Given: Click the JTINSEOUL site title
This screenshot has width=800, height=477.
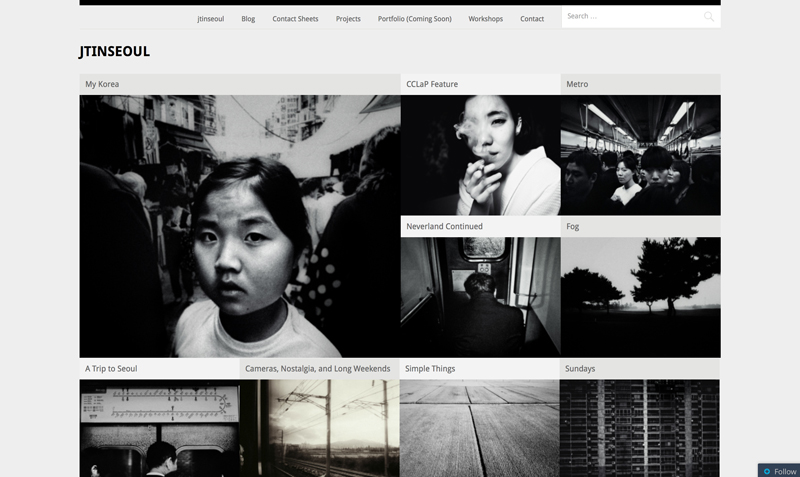Looking at the screenshot, I should 114,52.
